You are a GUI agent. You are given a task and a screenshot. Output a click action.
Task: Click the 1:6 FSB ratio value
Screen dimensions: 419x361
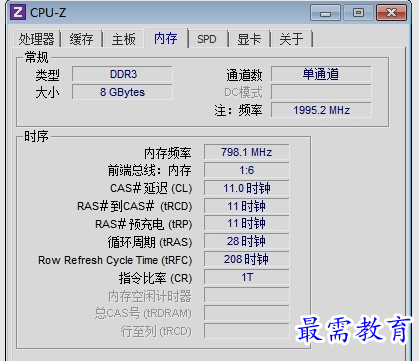pos(246,170)
